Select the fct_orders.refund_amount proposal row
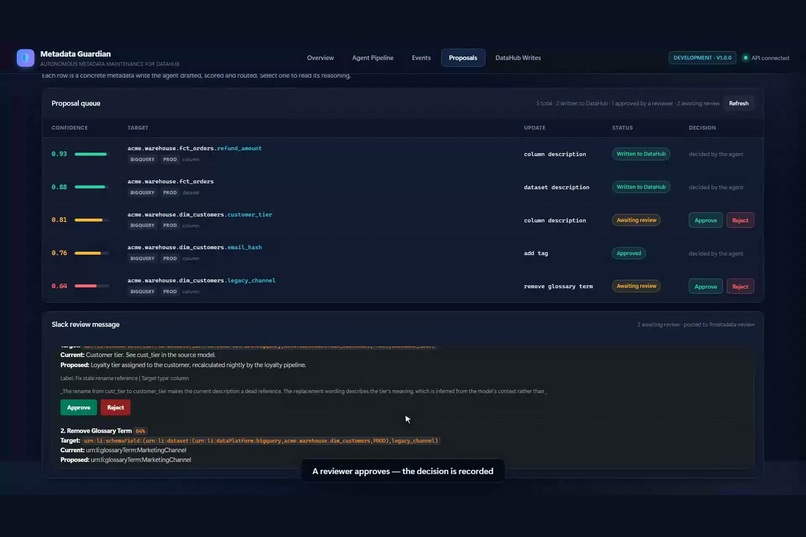The width and height of the screenshot is (806, 537). [x=403, y=154]
